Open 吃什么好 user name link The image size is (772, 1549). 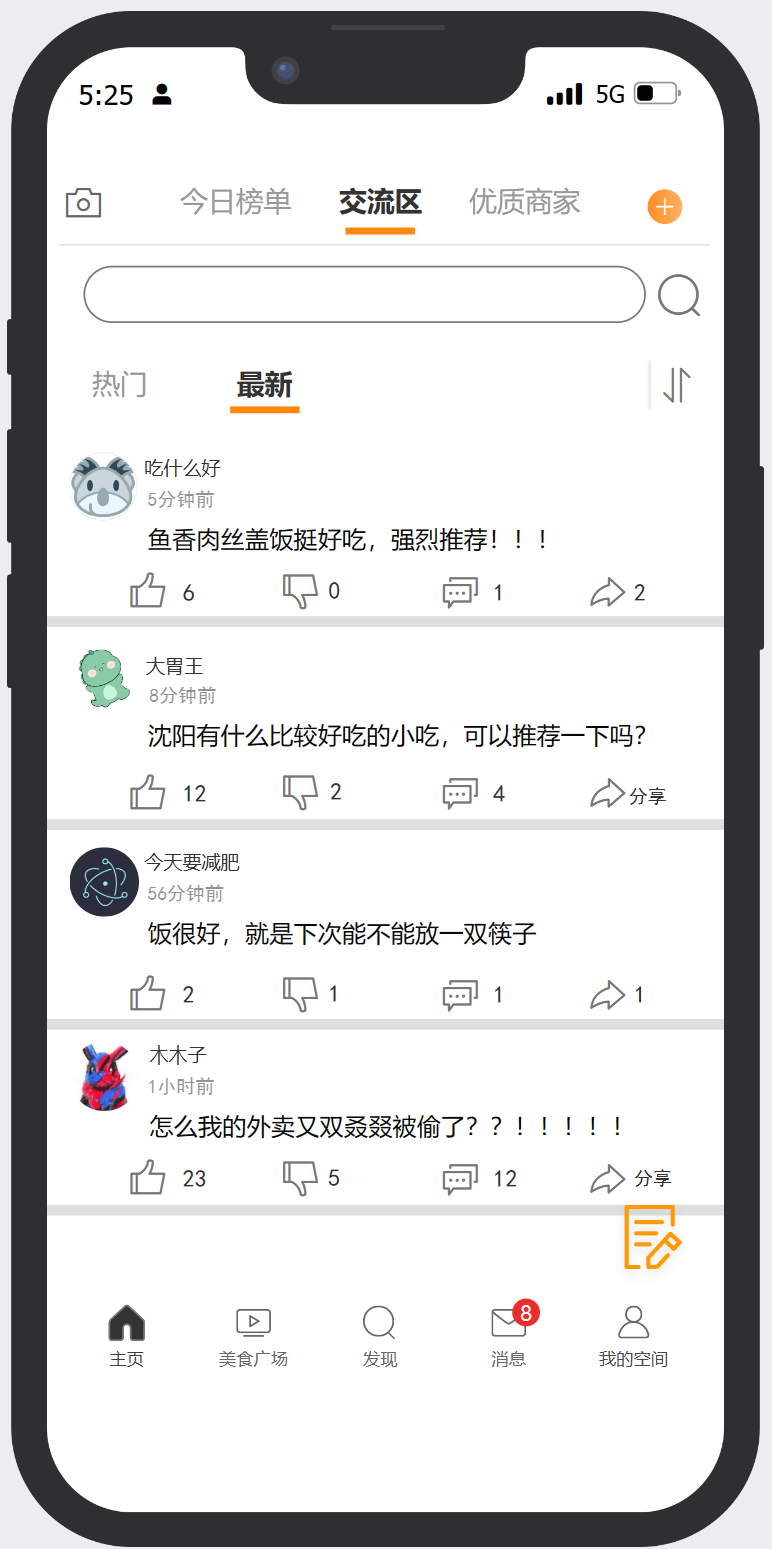coord(182,468)
